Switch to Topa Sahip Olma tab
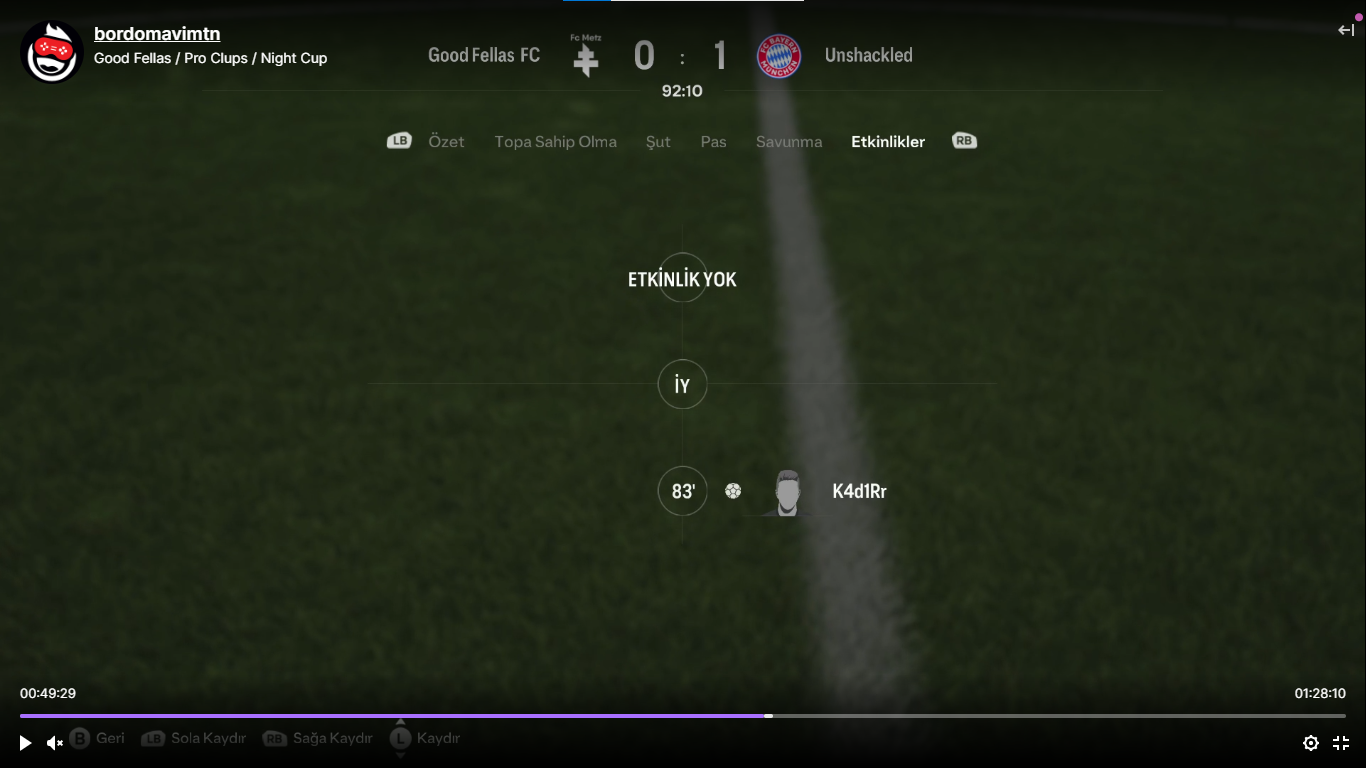This screenshot has height=768, width=1366. [555, 142]
